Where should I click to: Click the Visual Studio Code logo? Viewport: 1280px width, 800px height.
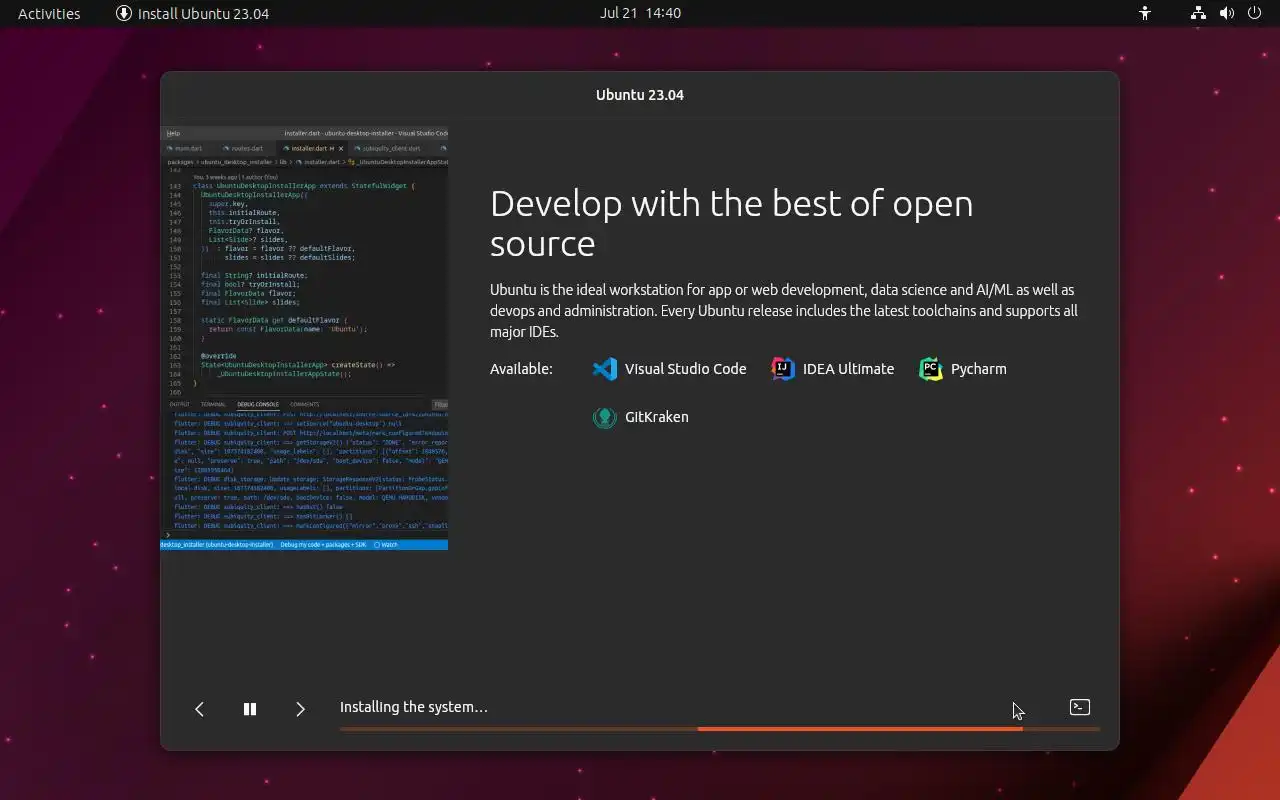(x=605, y=369)
